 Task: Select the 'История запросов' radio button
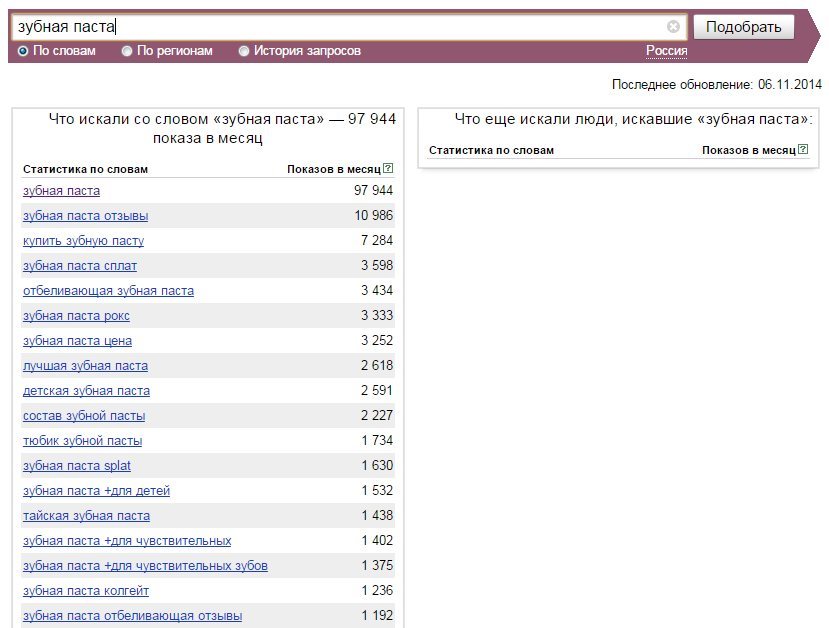244,51
